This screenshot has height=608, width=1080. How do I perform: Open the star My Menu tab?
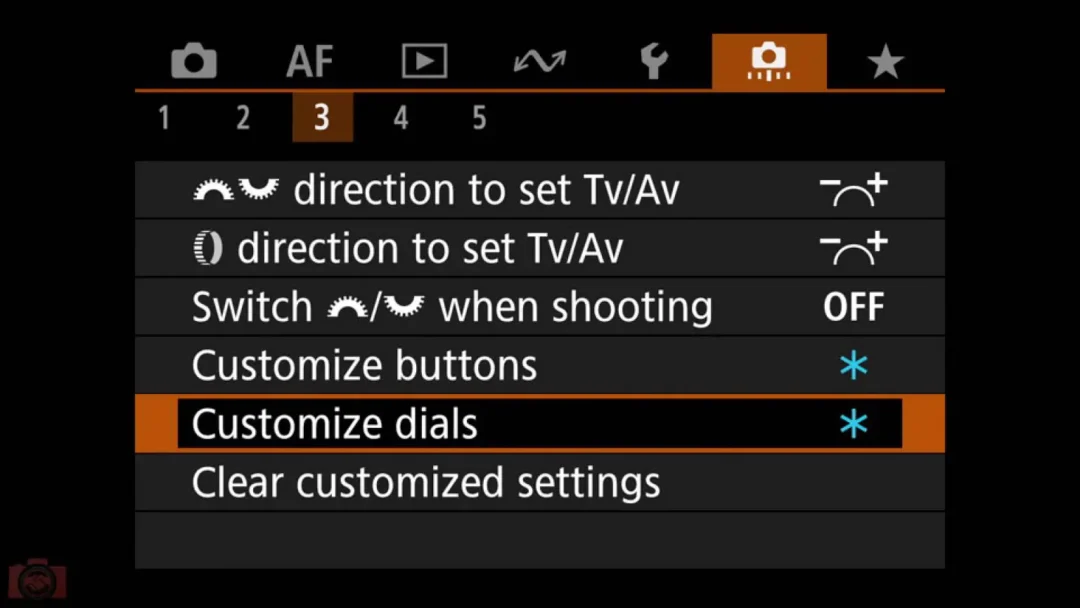(885, 61)
